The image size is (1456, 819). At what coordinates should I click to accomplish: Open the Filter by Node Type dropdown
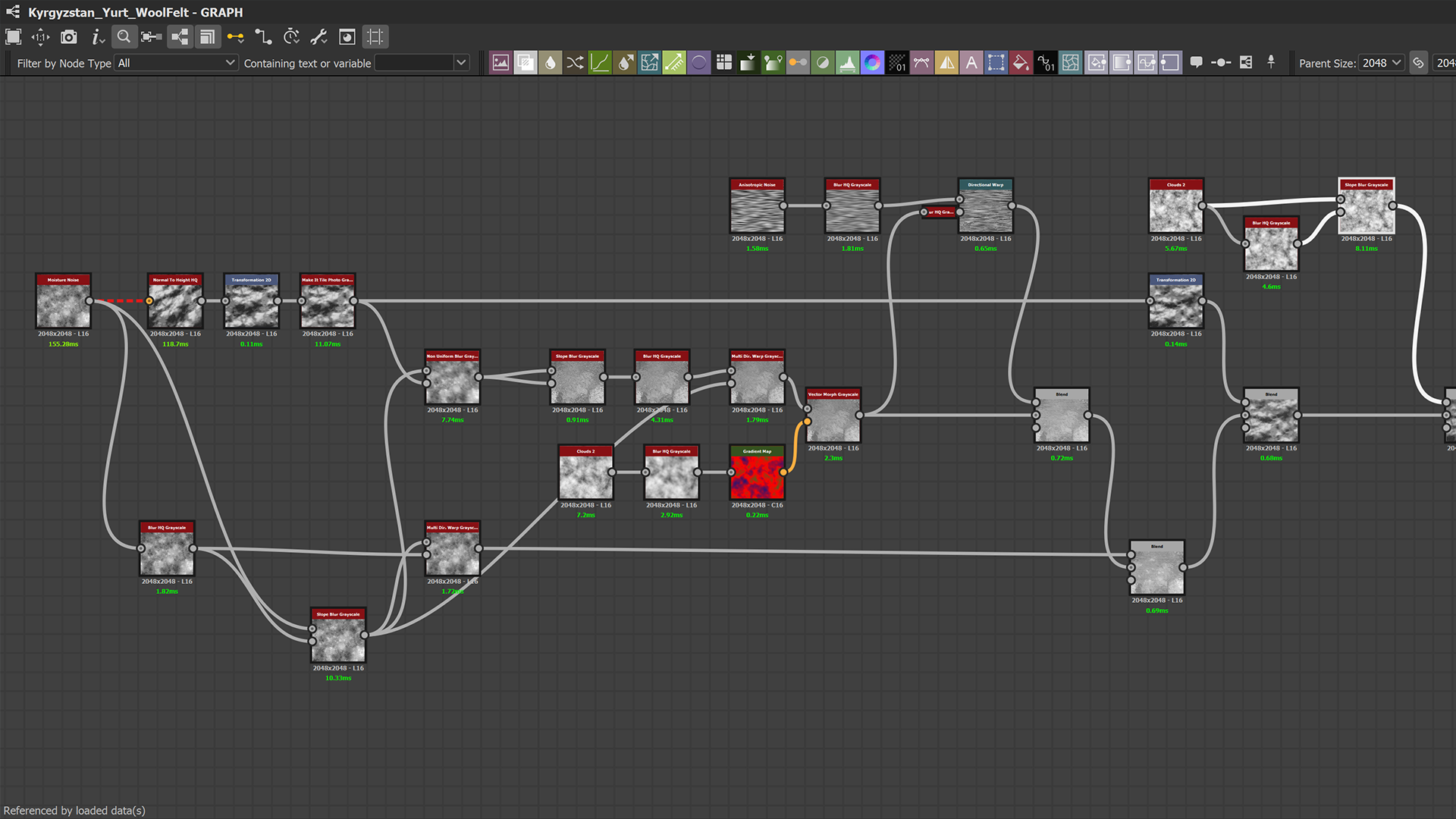click(x=176, y=63)
